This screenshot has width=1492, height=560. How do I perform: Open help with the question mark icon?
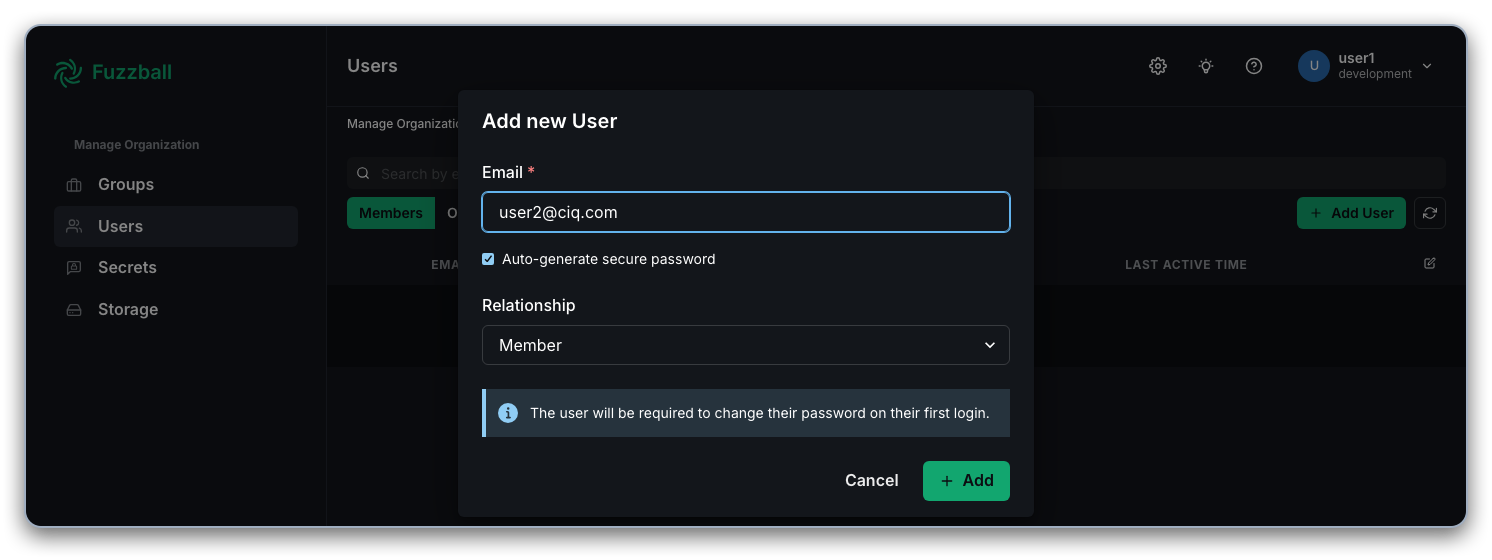[x=1254, y=66]
